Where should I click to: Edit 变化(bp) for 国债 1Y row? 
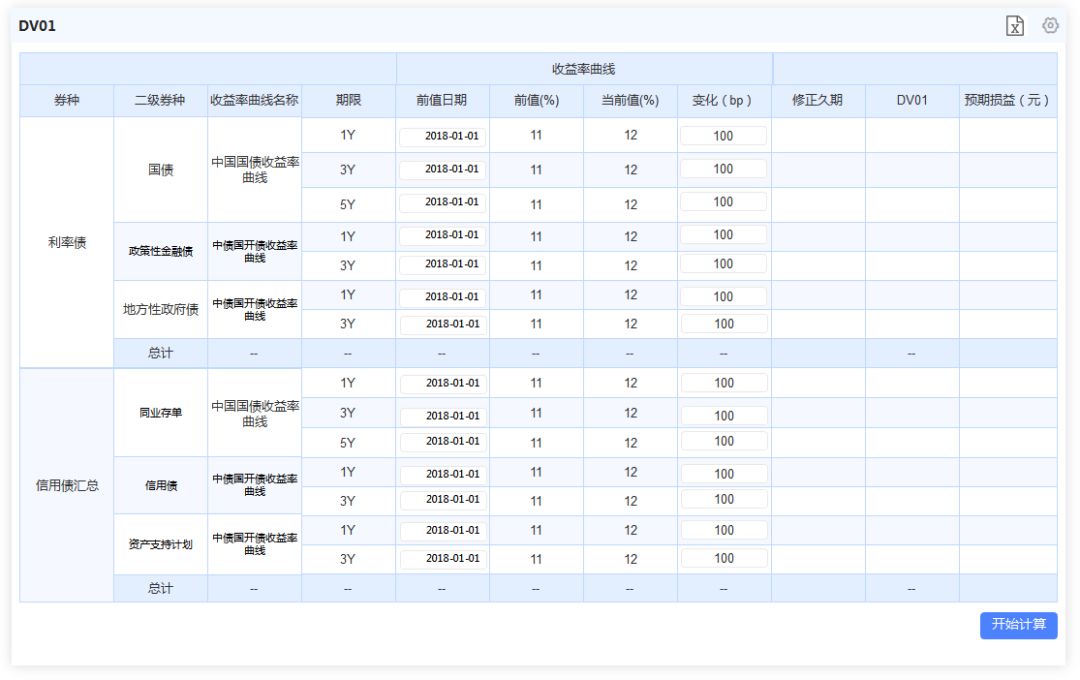(723, 136)
